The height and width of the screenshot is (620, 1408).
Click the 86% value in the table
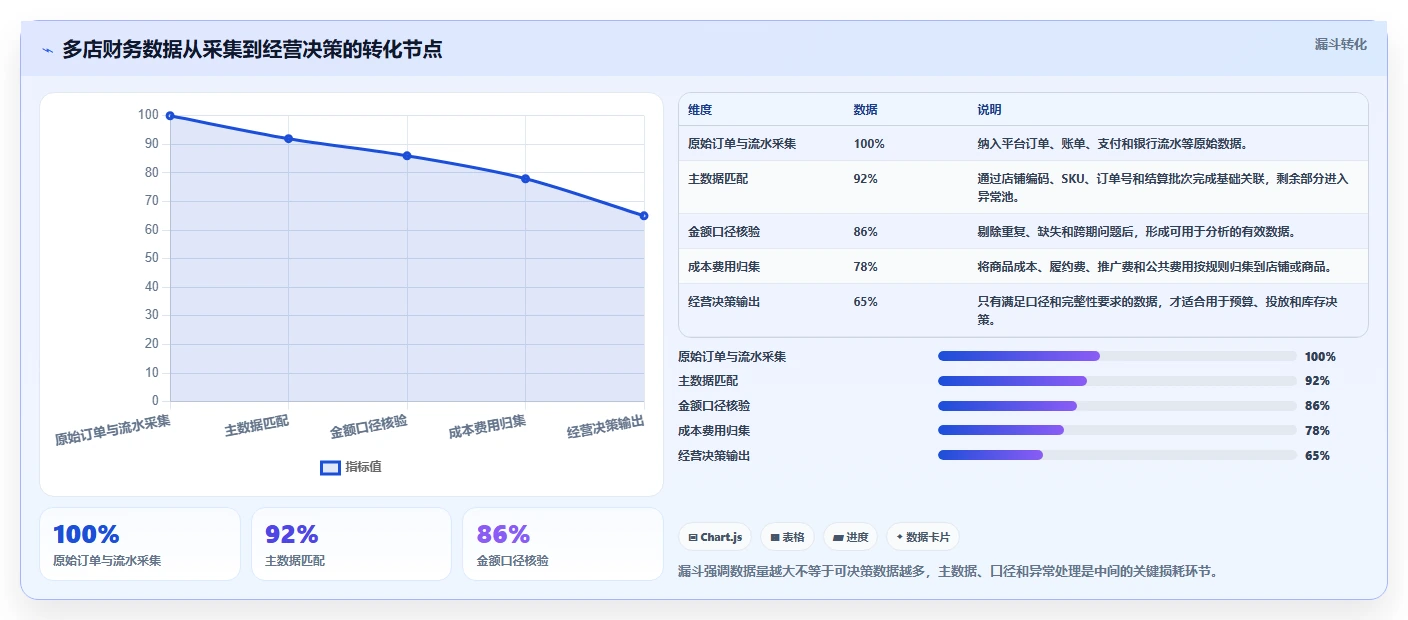[865, 232]
